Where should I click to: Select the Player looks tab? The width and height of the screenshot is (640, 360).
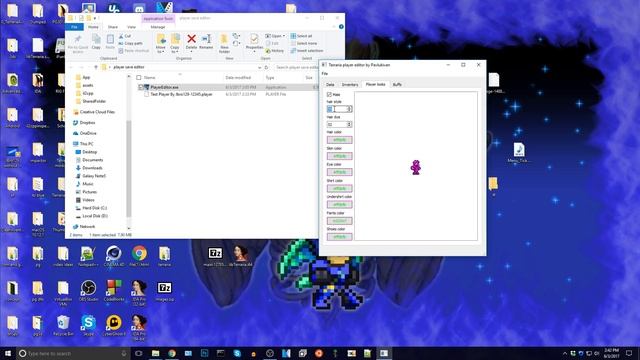(x=376, y=84)
